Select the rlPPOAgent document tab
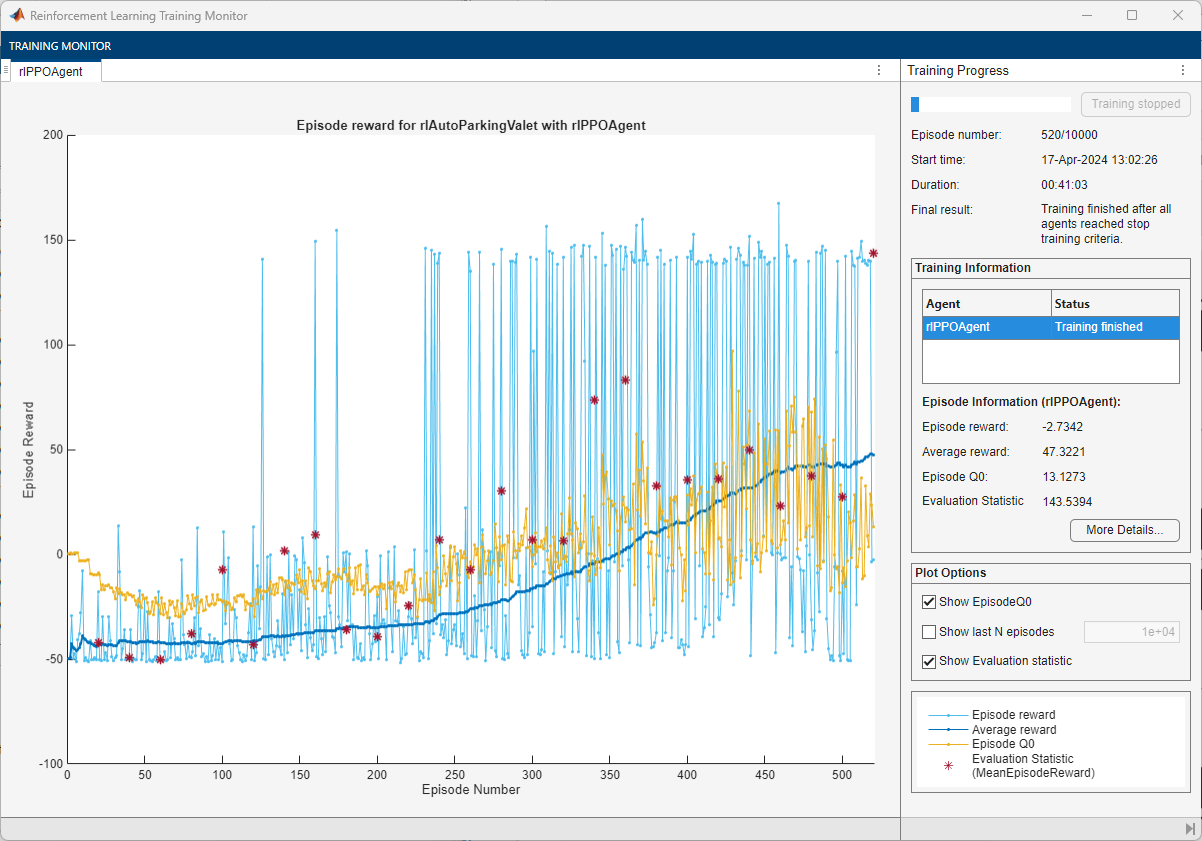1202x841 pixels. pos(50,71)
